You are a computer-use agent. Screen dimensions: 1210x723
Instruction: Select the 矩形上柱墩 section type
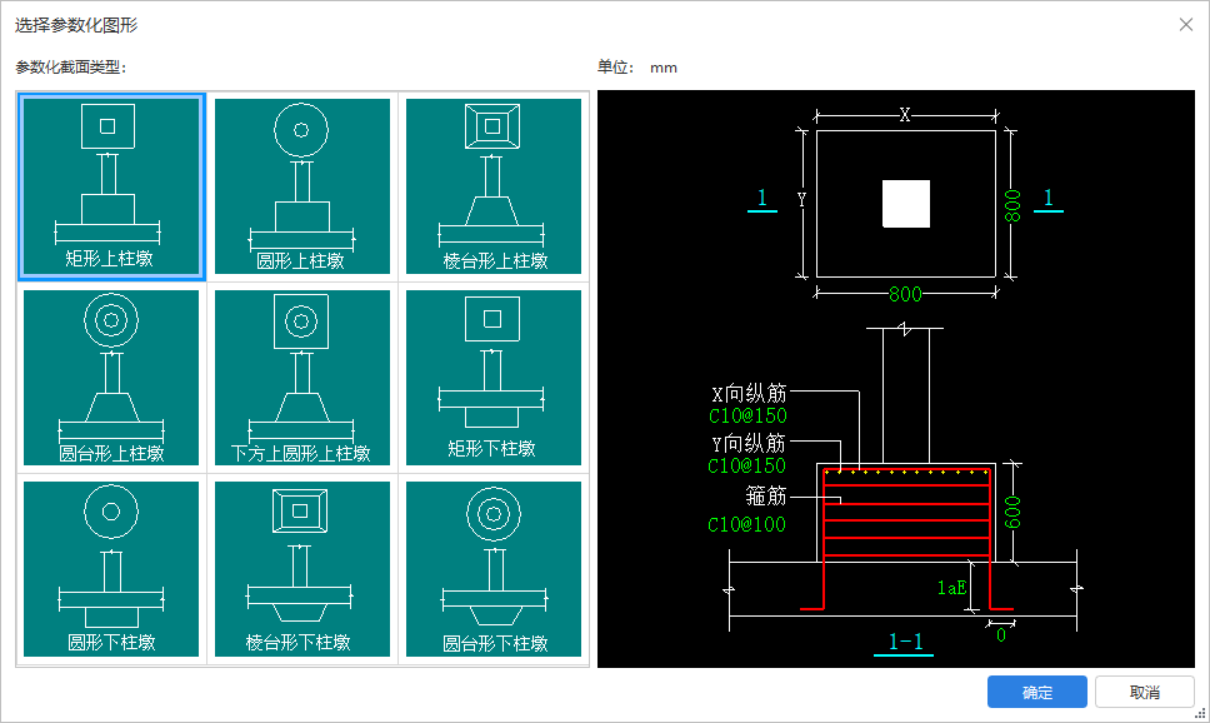click(111, 187)
